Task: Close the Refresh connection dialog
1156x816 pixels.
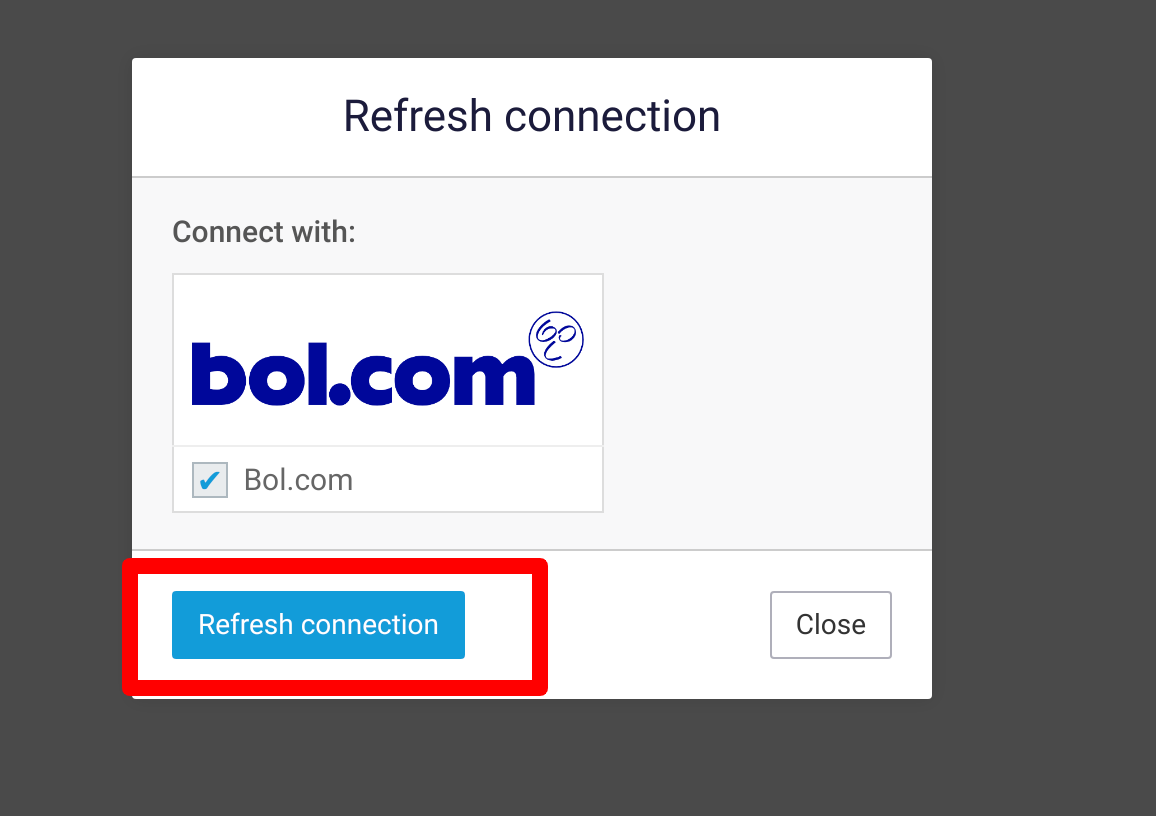Action: (x=830, y=624)
